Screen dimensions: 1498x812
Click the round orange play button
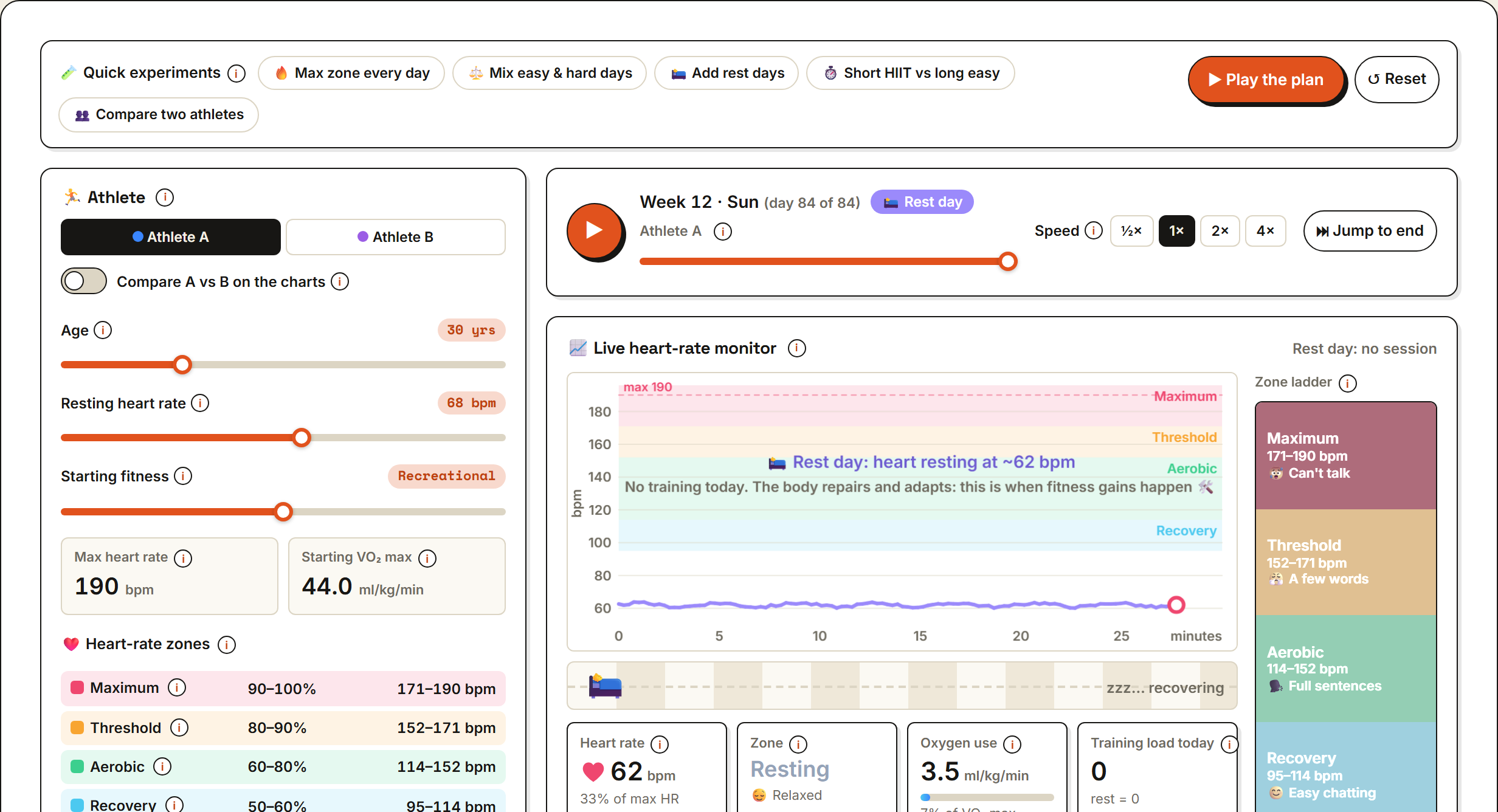pos(595,231)
